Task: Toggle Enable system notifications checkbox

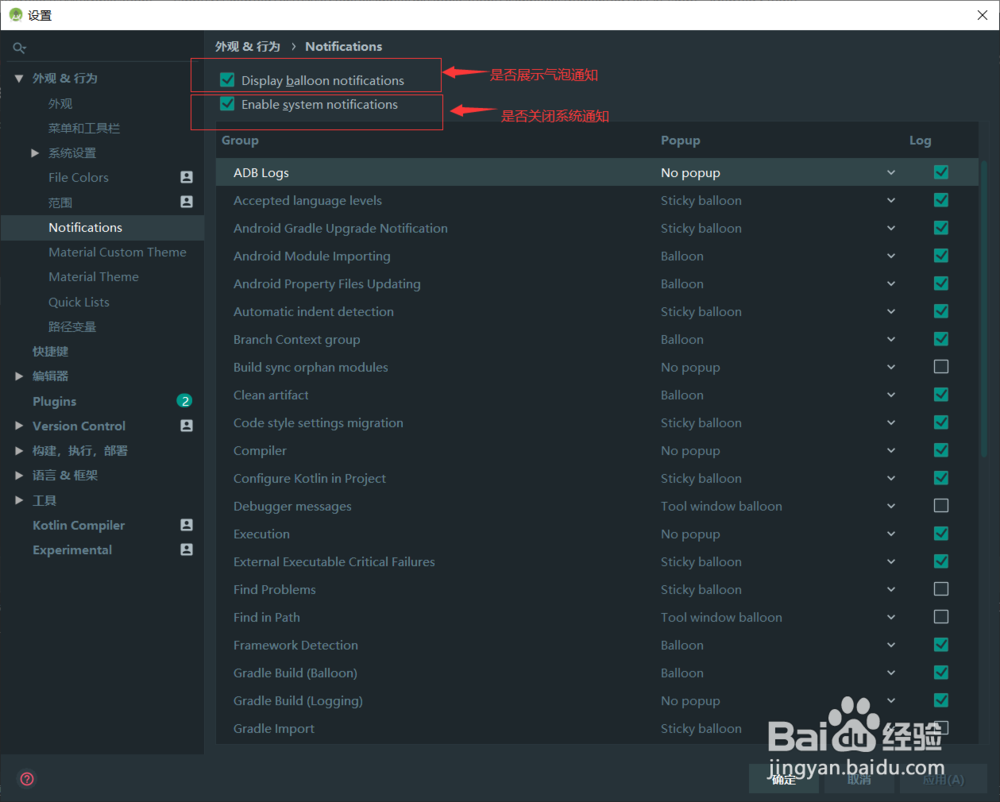Action: tap(227, 104)
